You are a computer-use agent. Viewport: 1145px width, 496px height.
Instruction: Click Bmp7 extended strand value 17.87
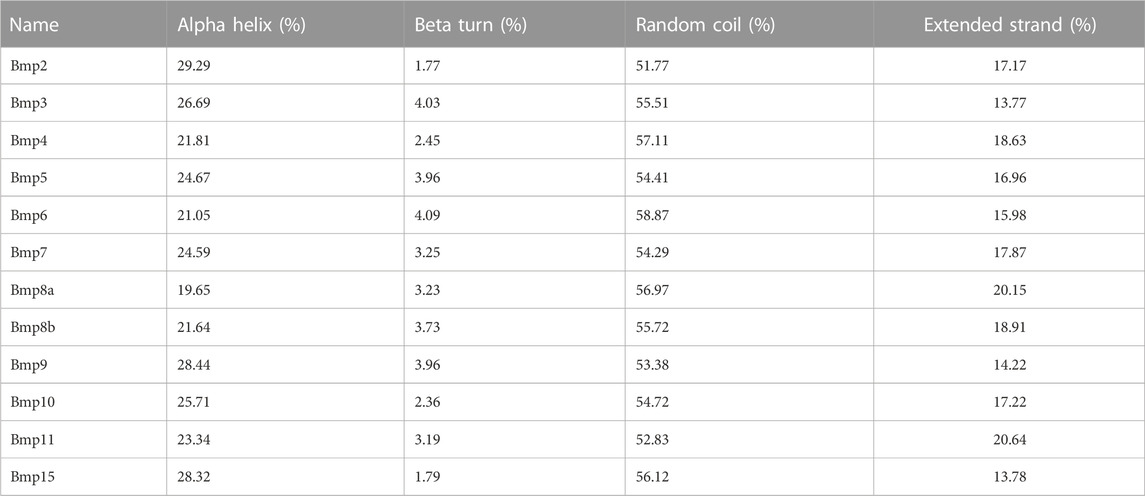point(1011,252)
